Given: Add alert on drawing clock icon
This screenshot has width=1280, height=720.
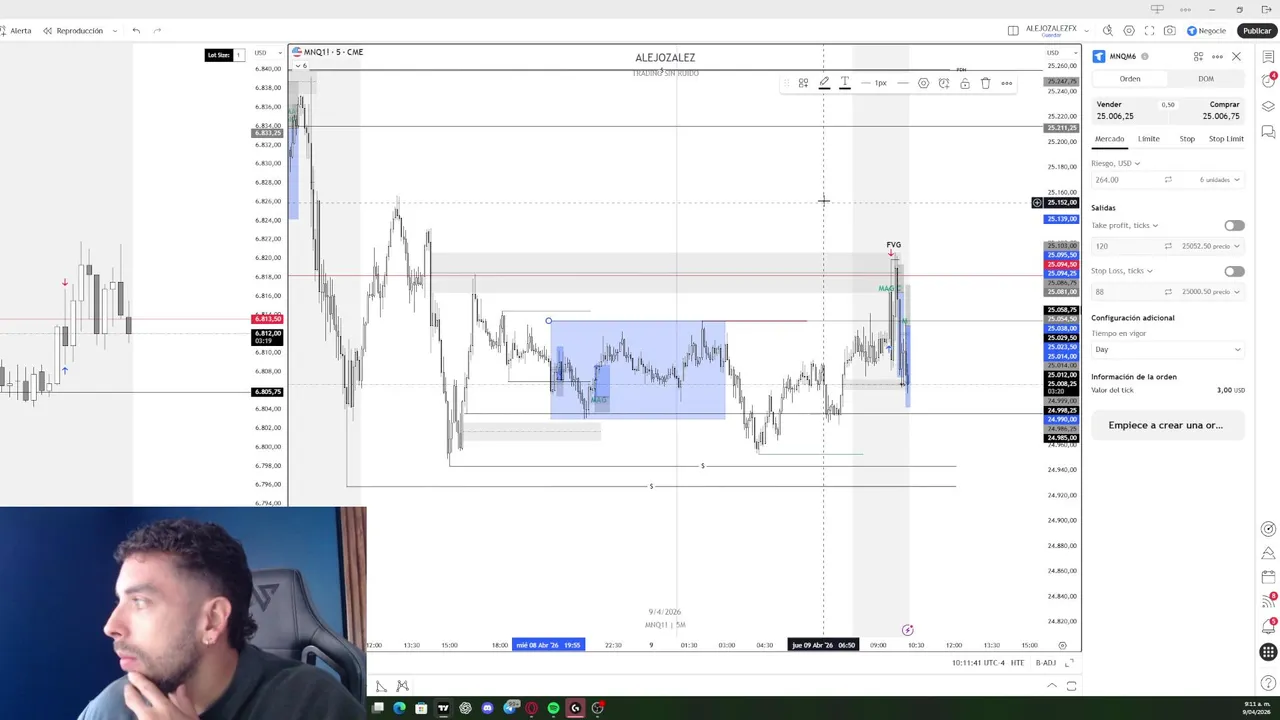Looking at the screenshot, I should [944, 83].
